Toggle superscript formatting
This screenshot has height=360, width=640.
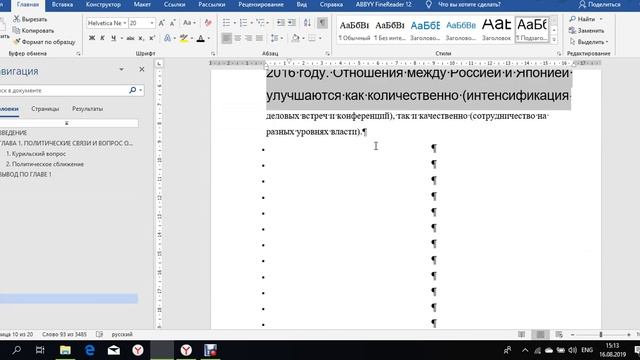(x=152, y=38)
